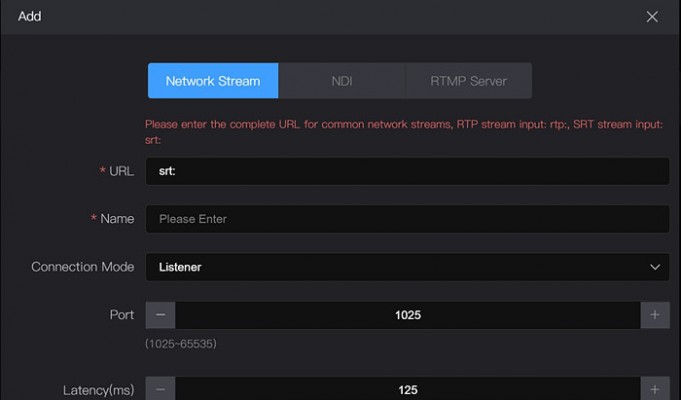Click the Latency value 125 field
The height and width of the screenshot is (400, 681).
click(407, 389)
